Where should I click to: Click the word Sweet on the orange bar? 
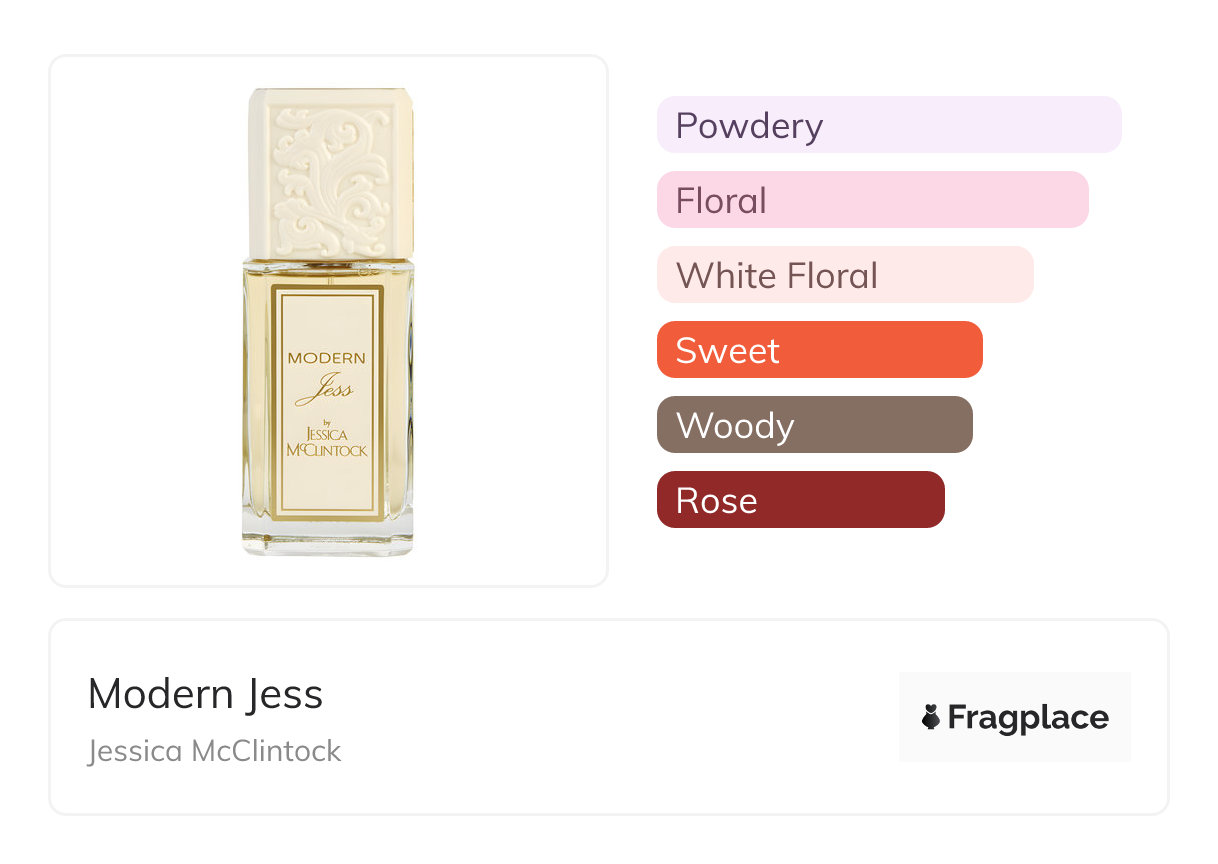(x=728, y=351)
